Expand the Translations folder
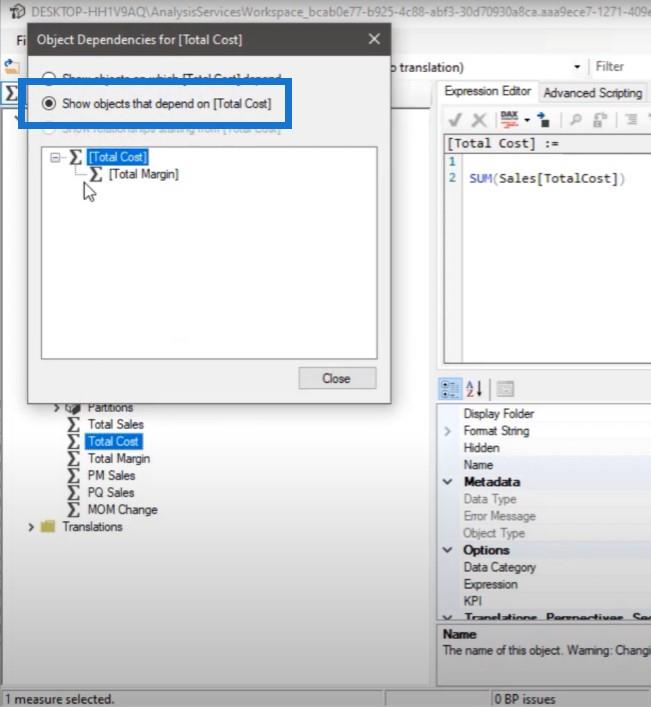The width and height of the screenshot is (651, 707). tap(31, 527)
